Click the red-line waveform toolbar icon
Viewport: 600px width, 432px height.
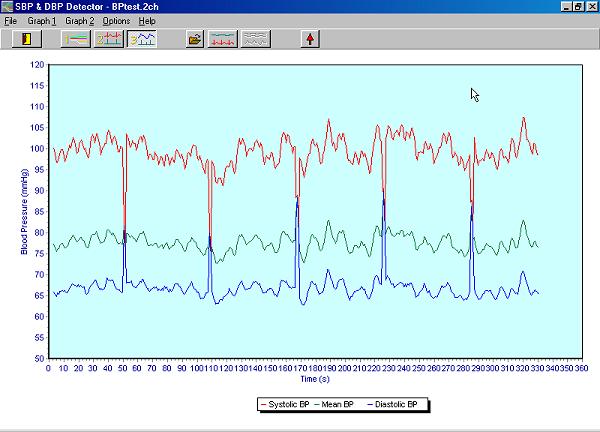224,39
